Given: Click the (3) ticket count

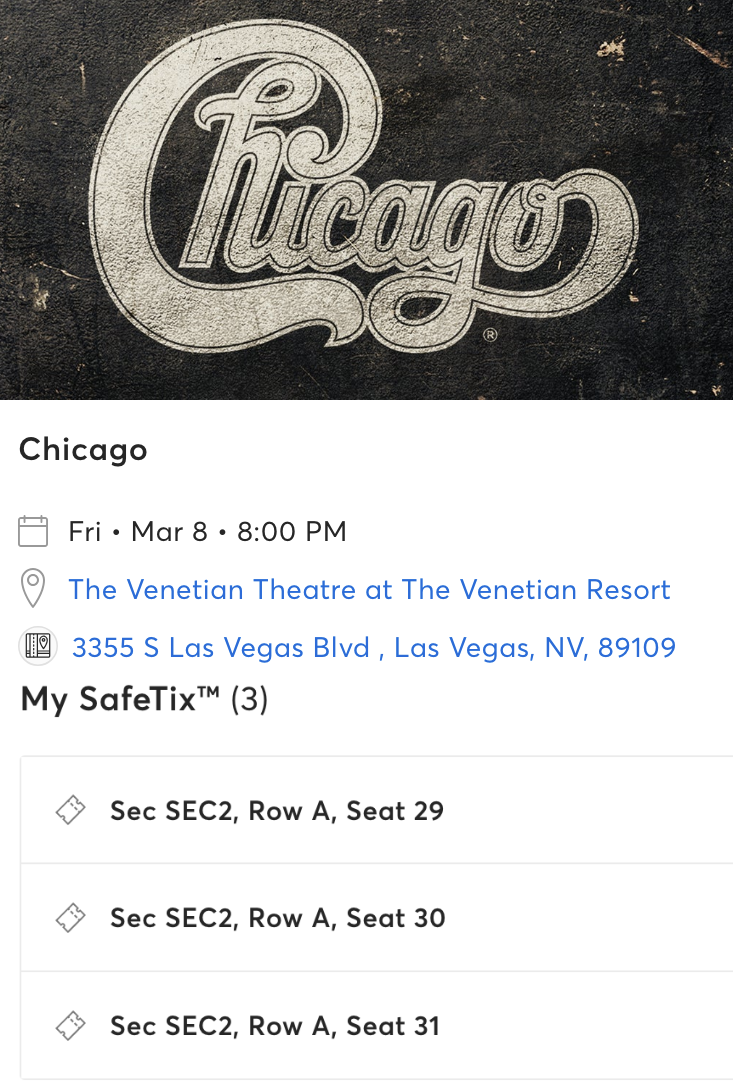Looking at the screenshot, I should click(x=249, y=700).
